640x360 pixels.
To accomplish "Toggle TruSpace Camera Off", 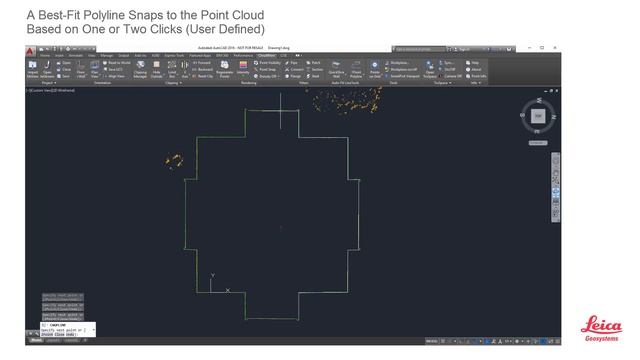I will (450, 76).
